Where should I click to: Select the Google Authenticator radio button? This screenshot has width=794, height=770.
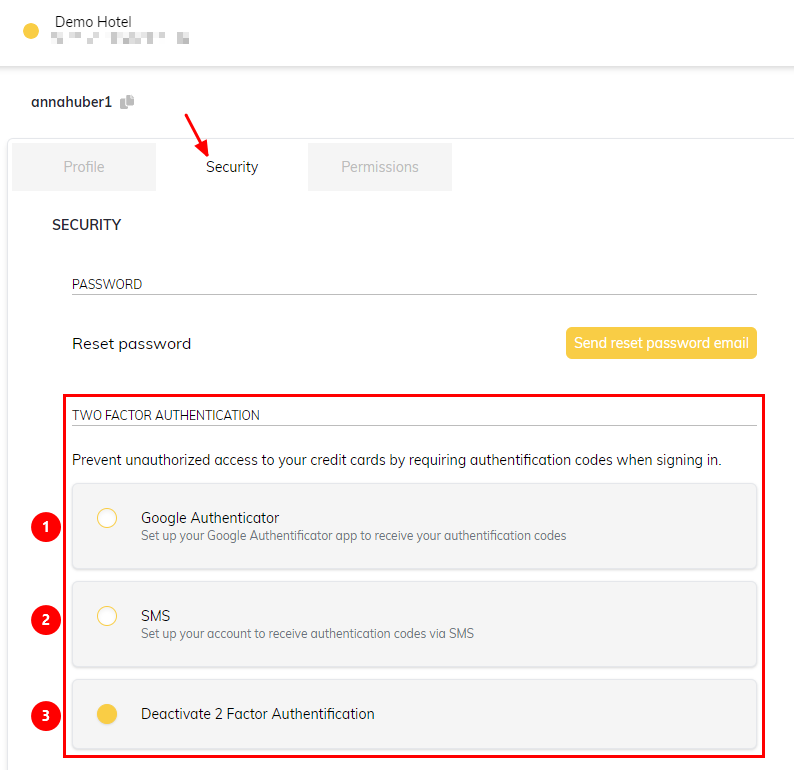point(107,518)
